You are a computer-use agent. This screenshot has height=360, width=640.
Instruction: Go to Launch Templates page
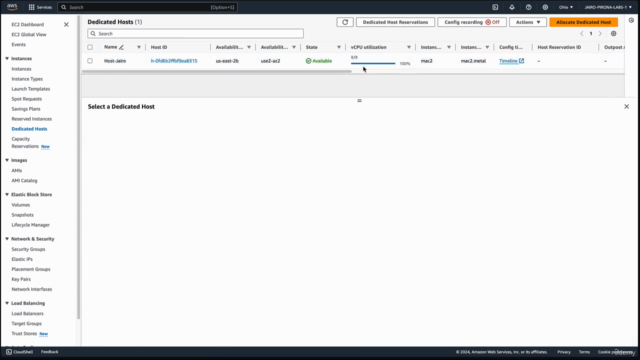point(31,89)
